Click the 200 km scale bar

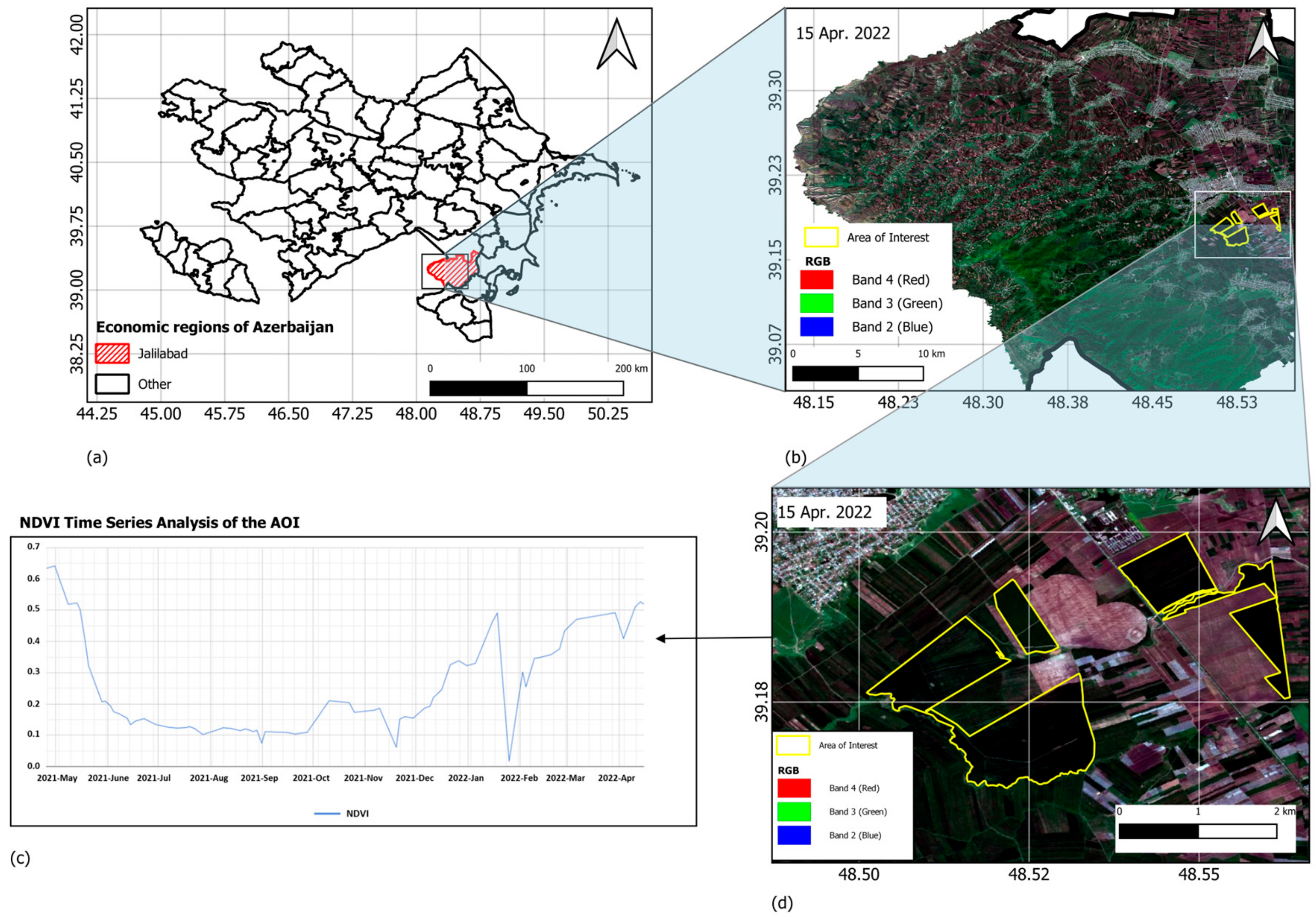[x=526, y=388]
